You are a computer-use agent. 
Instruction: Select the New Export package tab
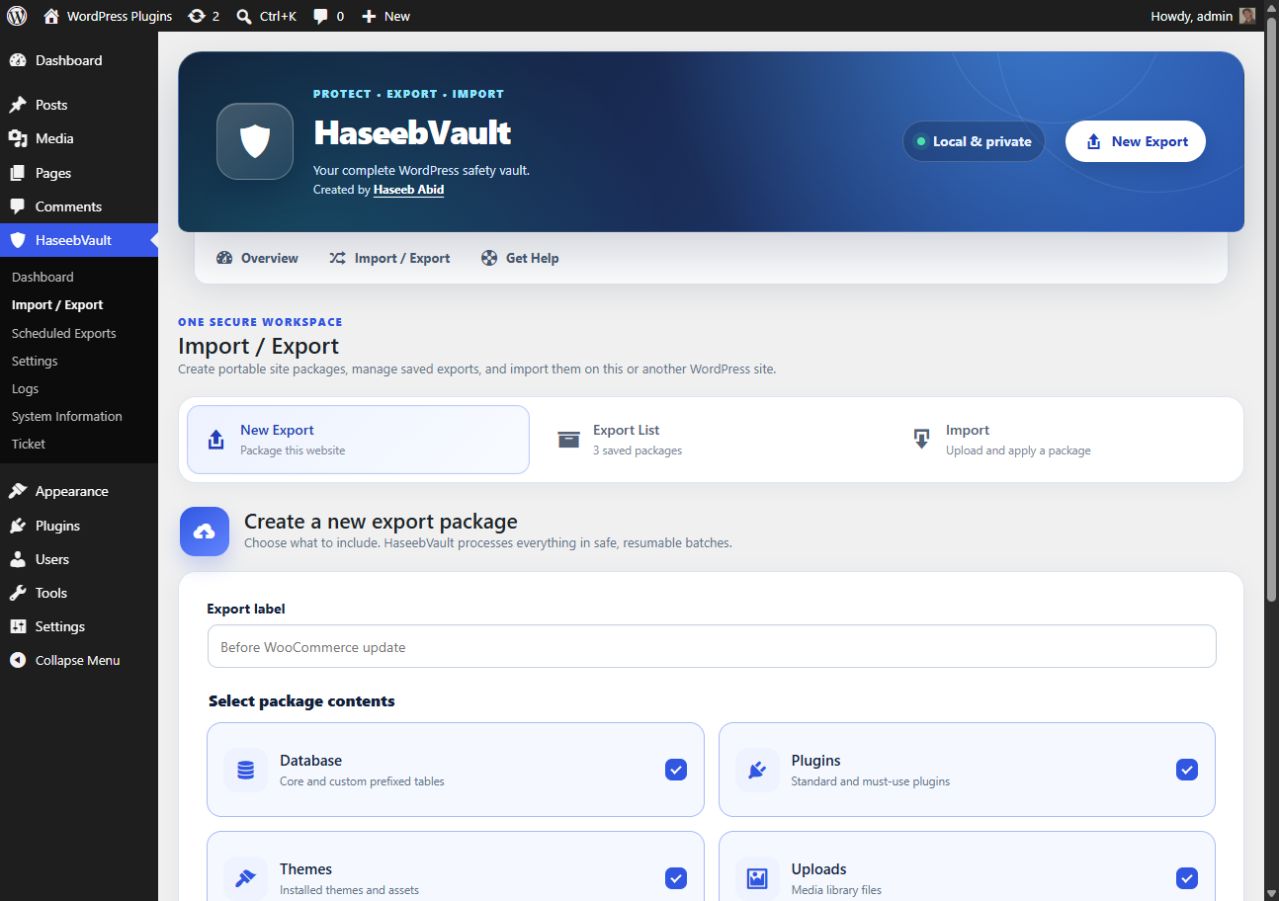(x=358, y=439)
